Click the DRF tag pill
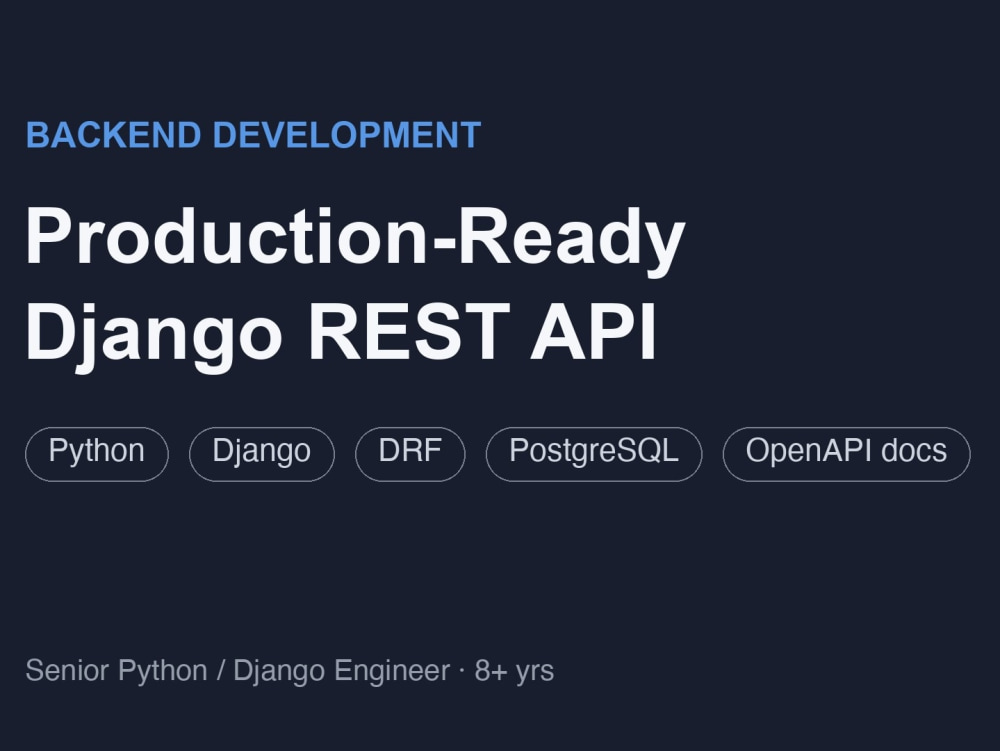The height and width of the screenshot is (751, 1000). 410,454
